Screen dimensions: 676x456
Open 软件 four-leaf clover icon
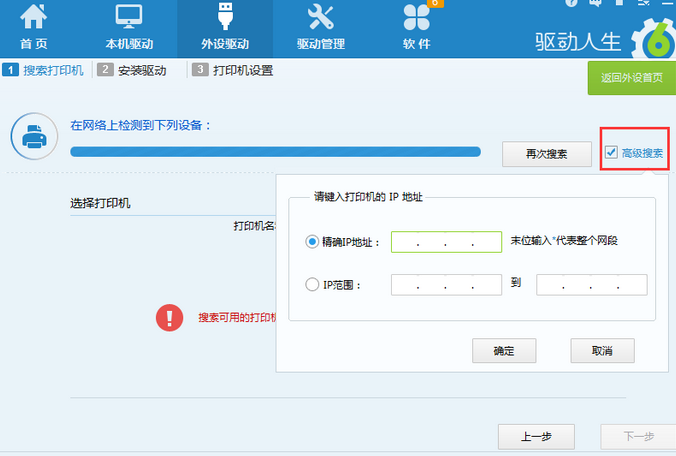pyautogui.click(x=416, y=18)
